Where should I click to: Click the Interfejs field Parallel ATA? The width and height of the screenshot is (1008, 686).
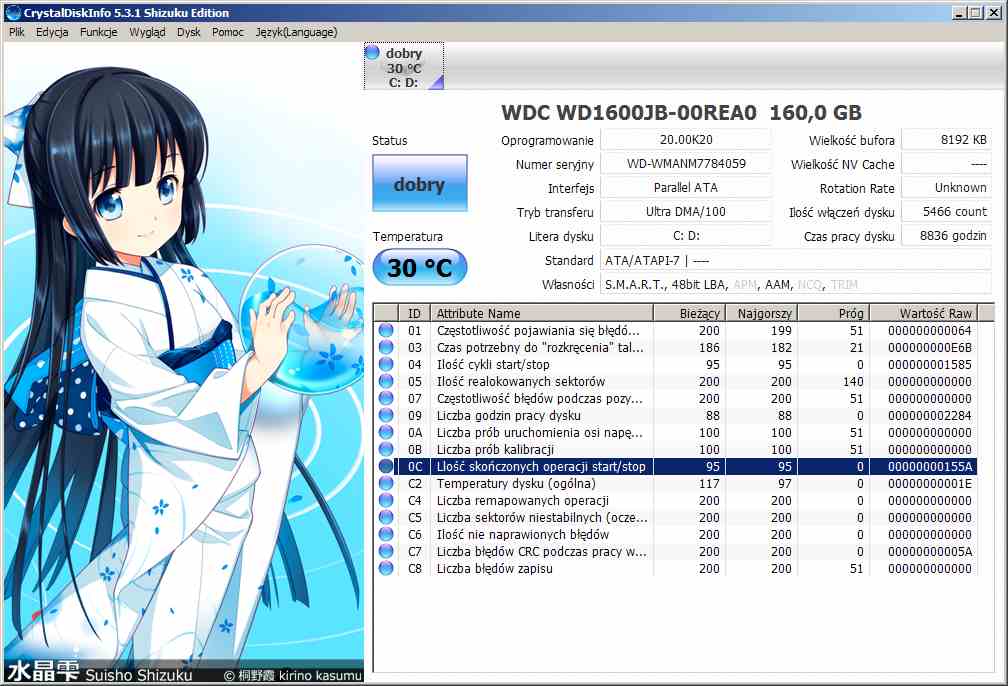pos(686,188)
